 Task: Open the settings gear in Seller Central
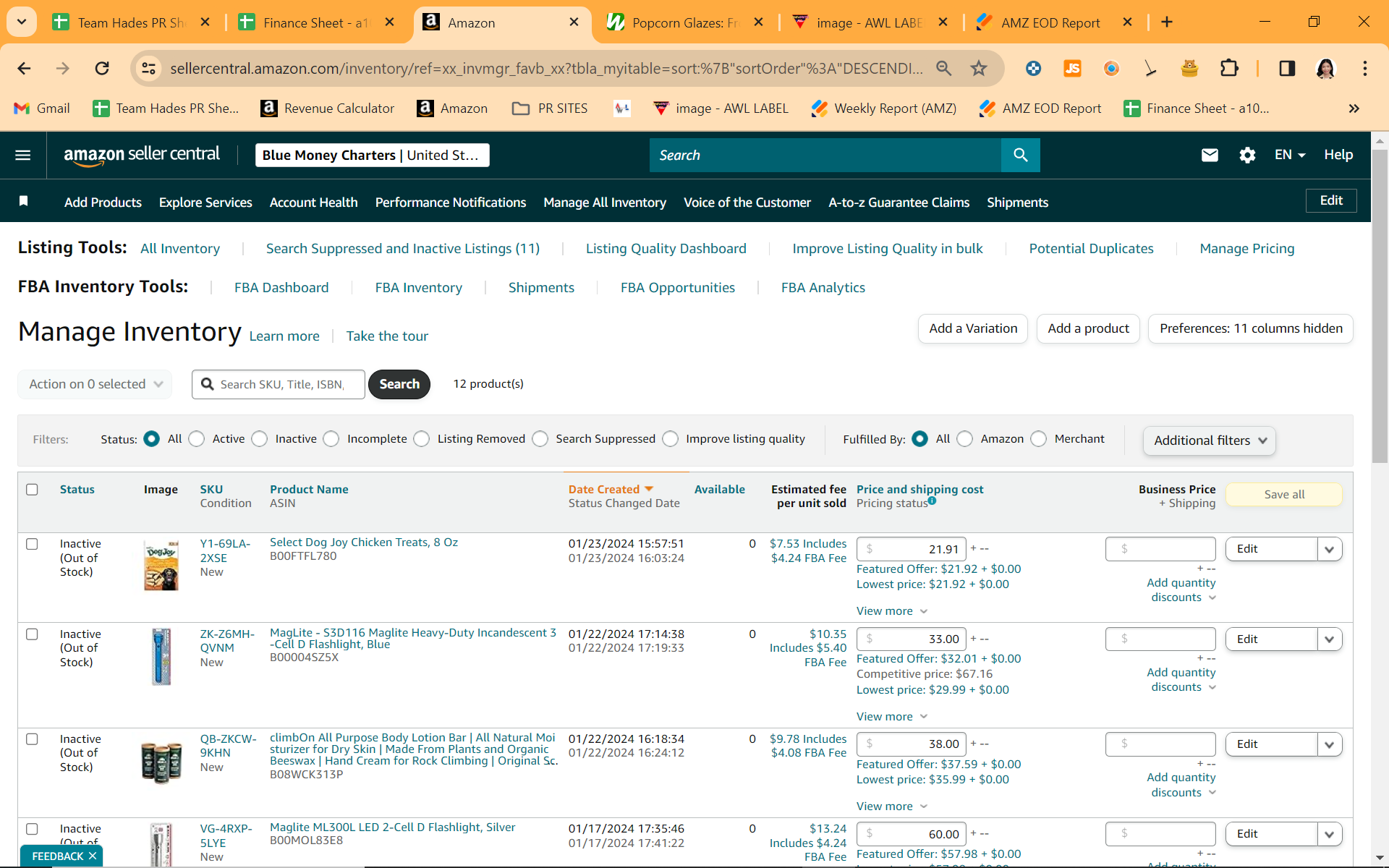click(x=1247, y=155)
